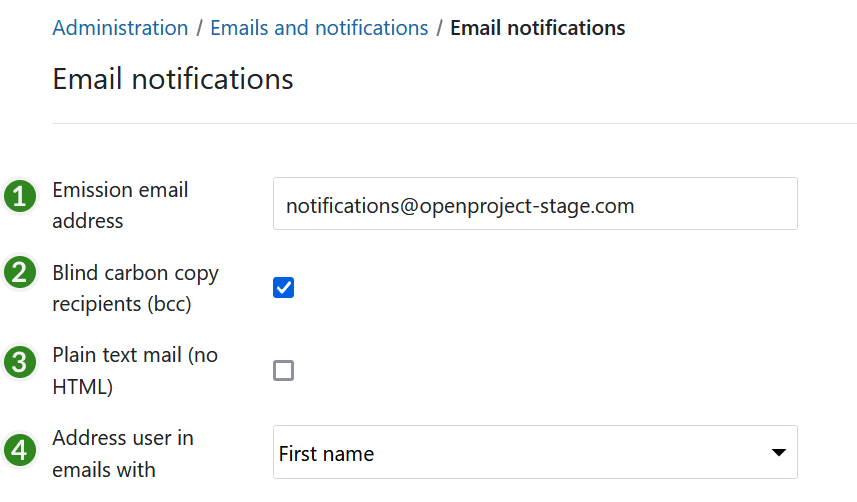Uncheck the Blind carbon copy recipients checkbox

tap(284, 288)
